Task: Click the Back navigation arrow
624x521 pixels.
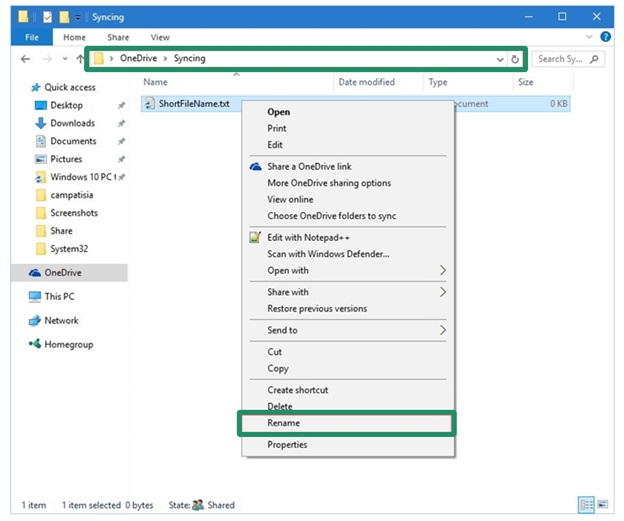Action: pos(26,59)
